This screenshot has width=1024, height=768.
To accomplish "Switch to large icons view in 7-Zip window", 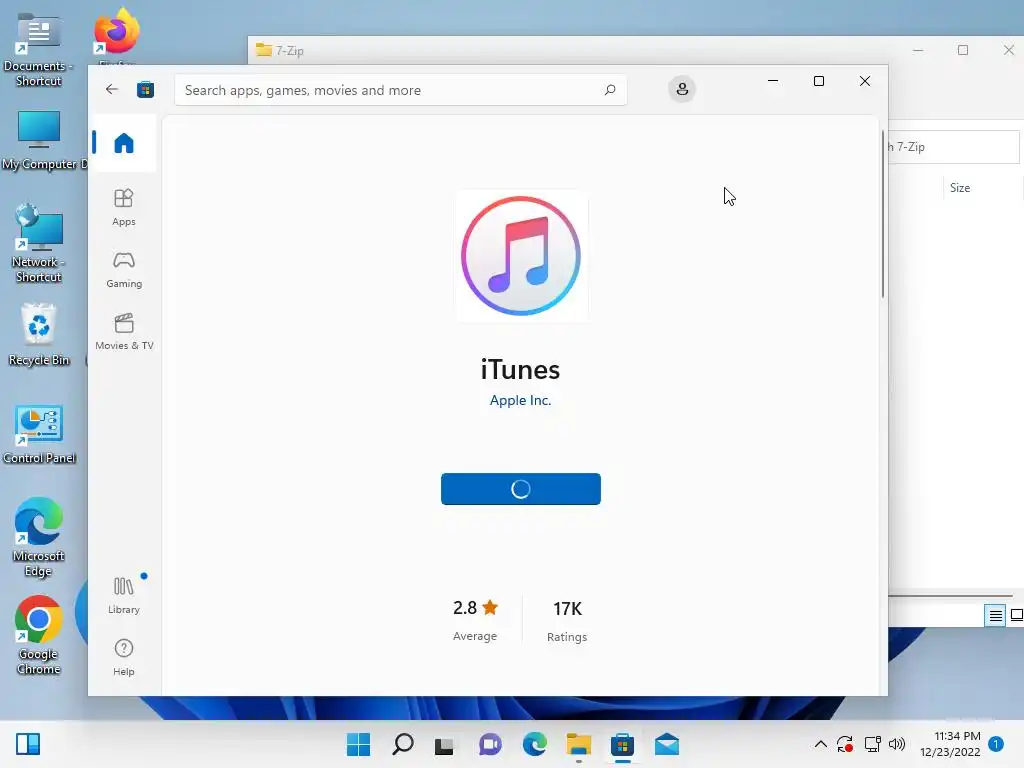I will (1016, 615).
